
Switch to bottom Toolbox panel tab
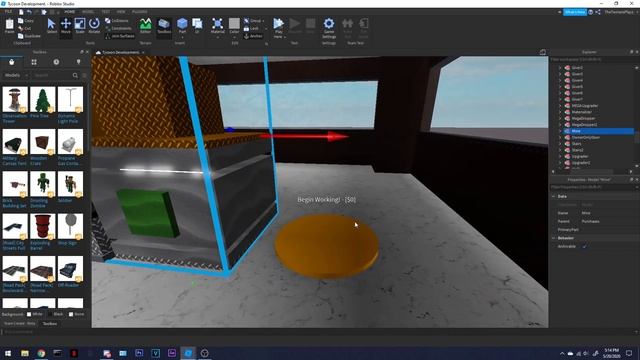pos(50,324)
